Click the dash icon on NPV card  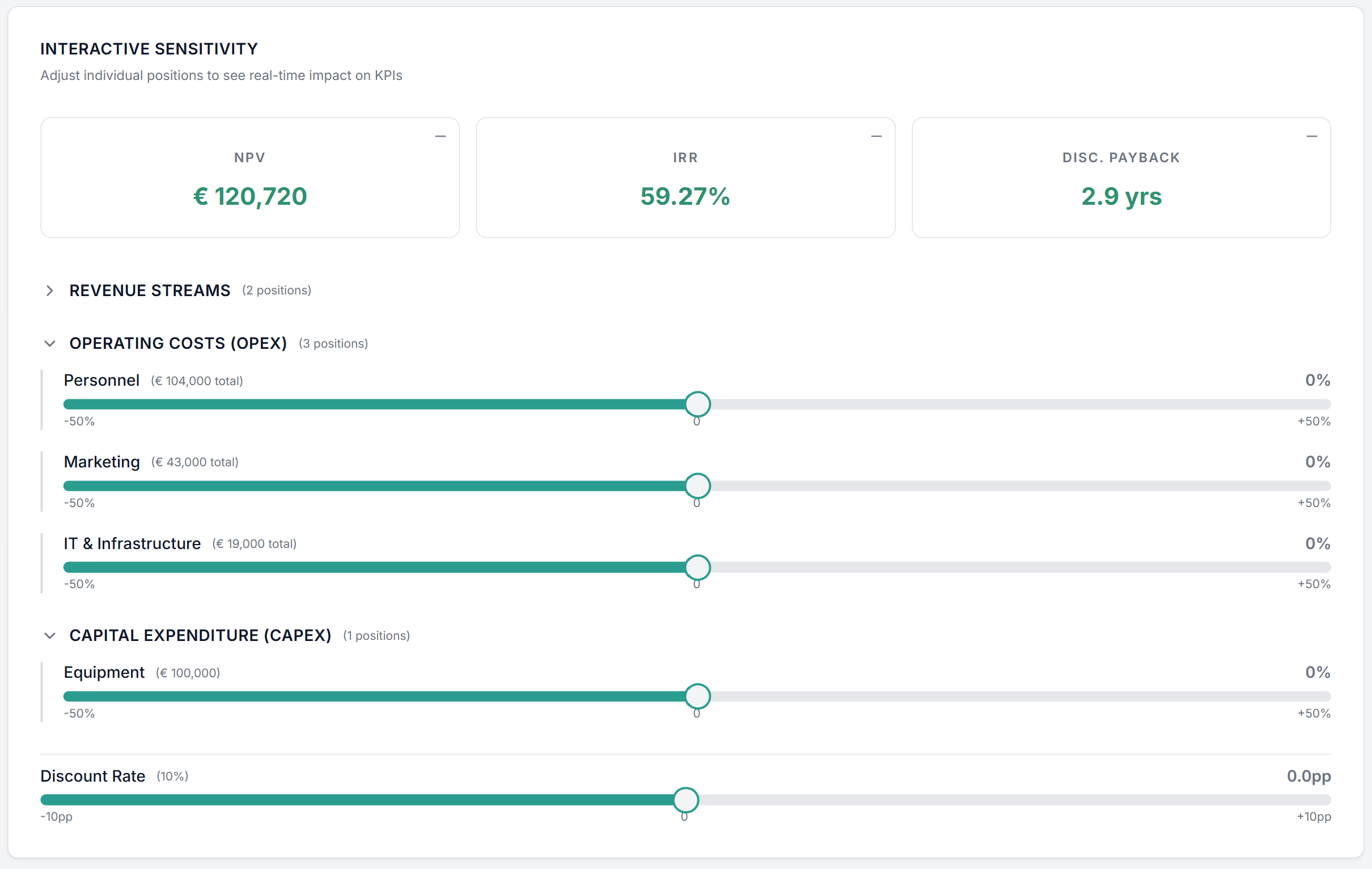pyautogui.click(x=441, y=136)
